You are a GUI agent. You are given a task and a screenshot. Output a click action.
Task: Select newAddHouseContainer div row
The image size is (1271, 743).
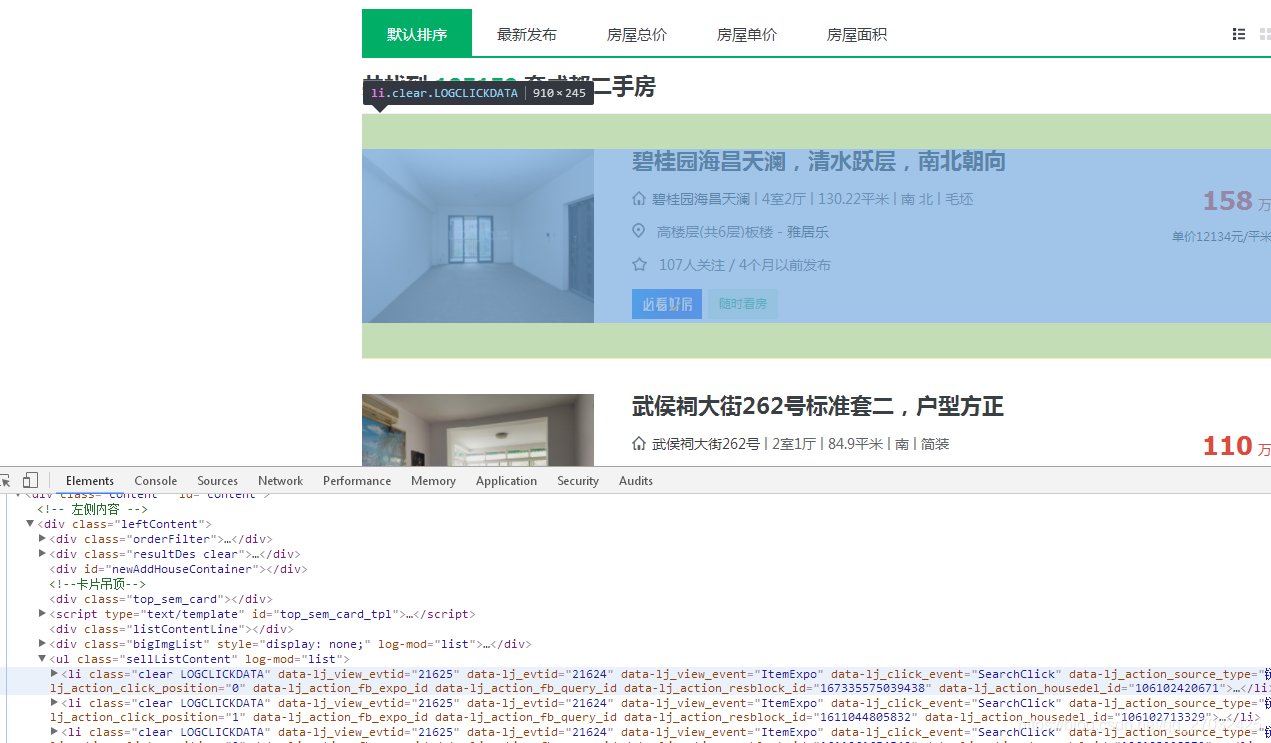click(178, 569)
